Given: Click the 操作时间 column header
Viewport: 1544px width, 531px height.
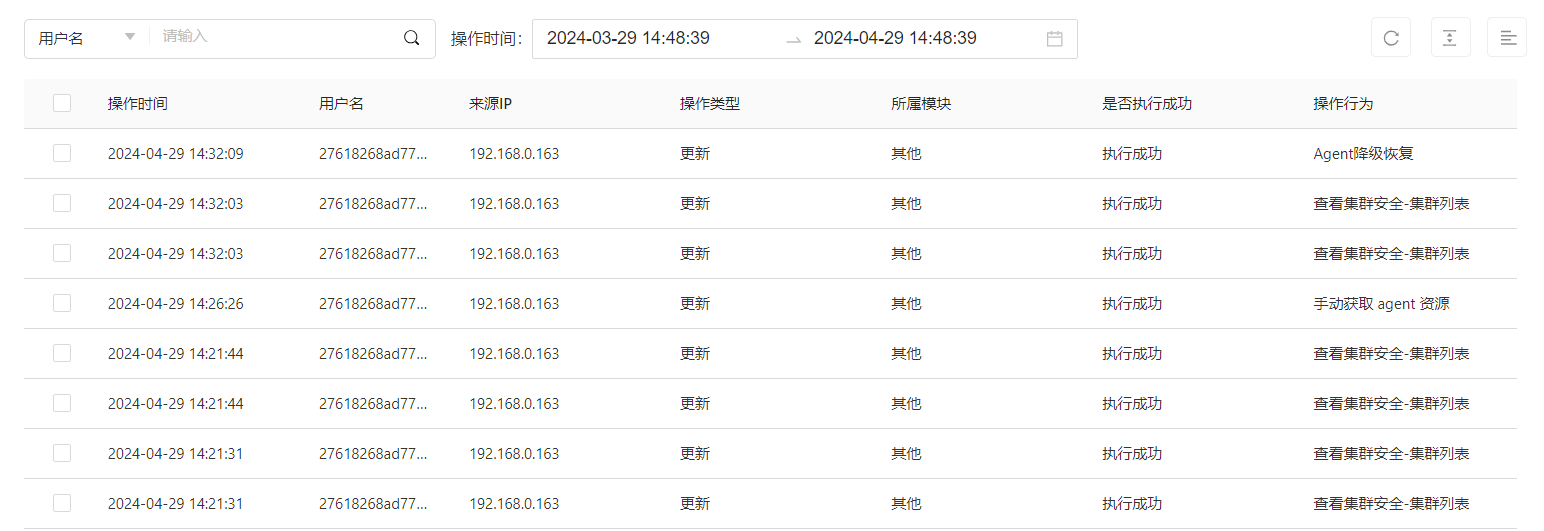Looking at the screenshot, I should (x=138, y=104).
